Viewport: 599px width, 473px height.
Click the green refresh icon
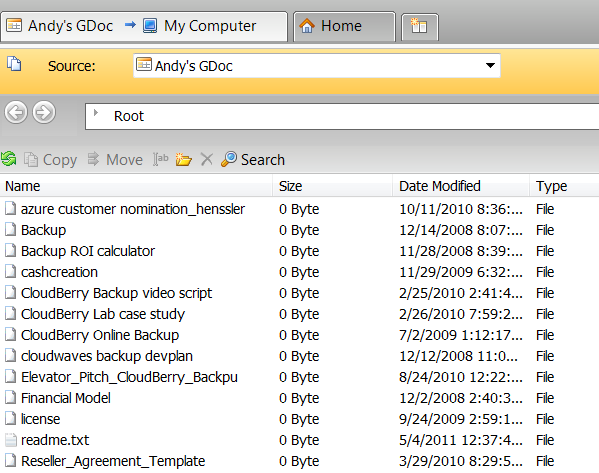(8, 159)
